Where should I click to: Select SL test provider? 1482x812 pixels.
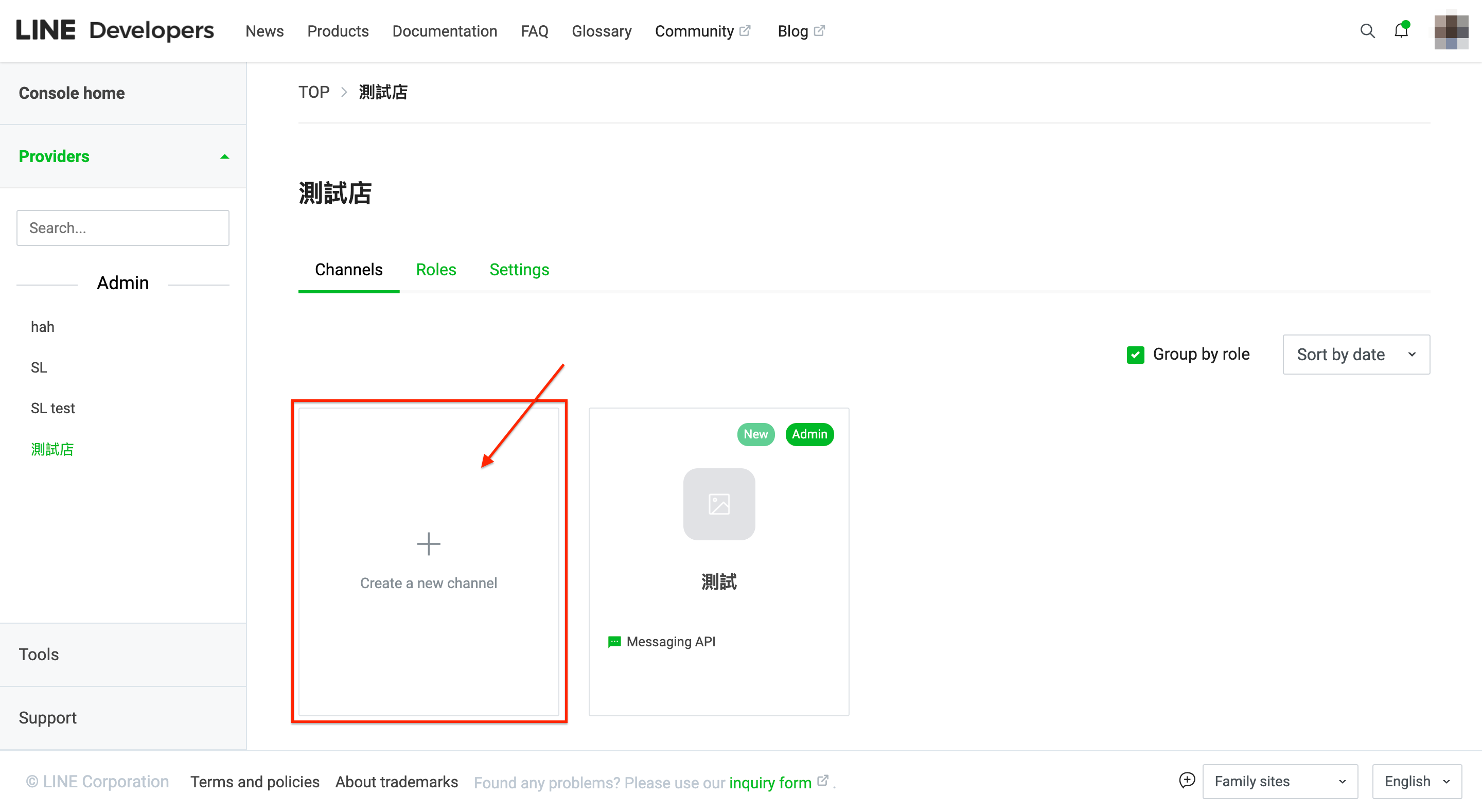(53, 408)
